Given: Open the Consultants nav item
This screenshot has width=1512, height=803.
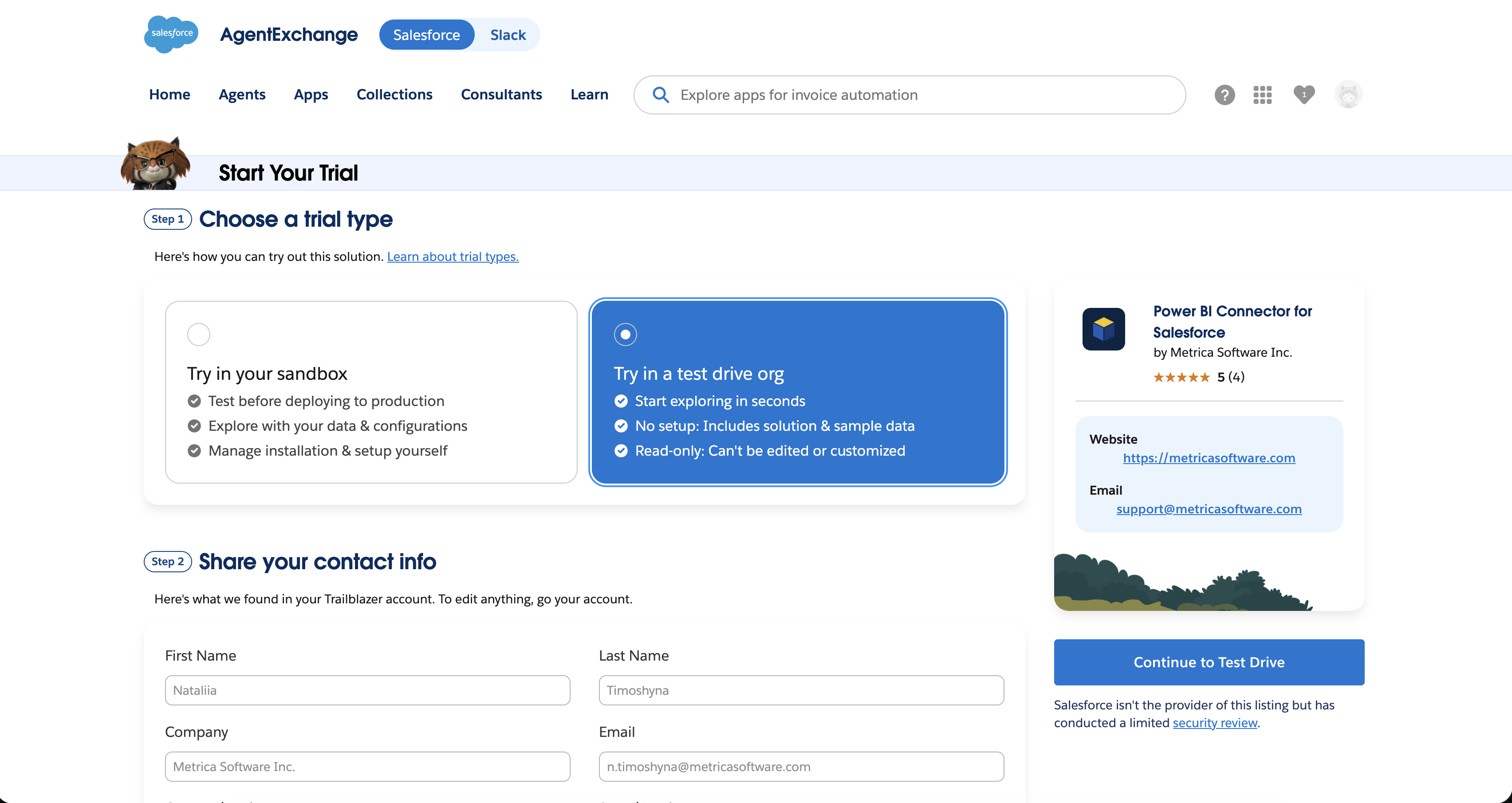Looking at the screenshot, I should 501,94.
